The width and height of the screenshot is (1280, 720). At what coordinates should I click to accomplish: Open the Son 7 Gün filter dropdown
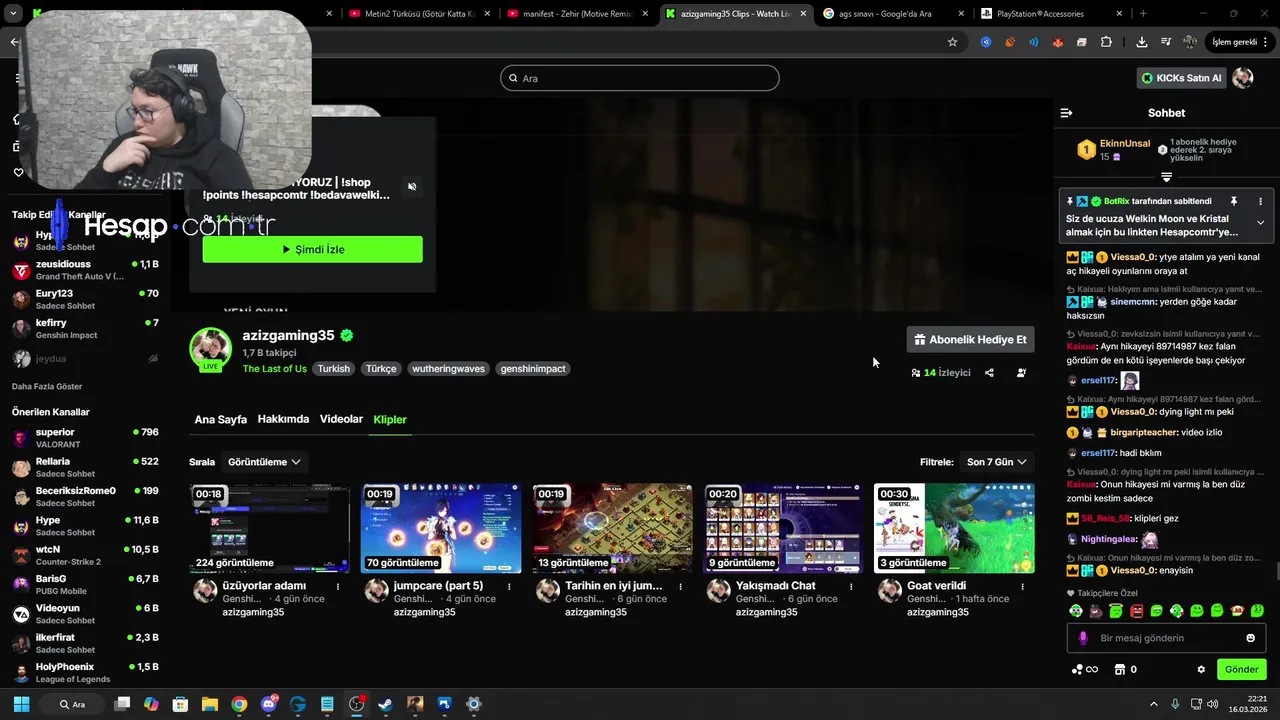(x=996, y=462)
